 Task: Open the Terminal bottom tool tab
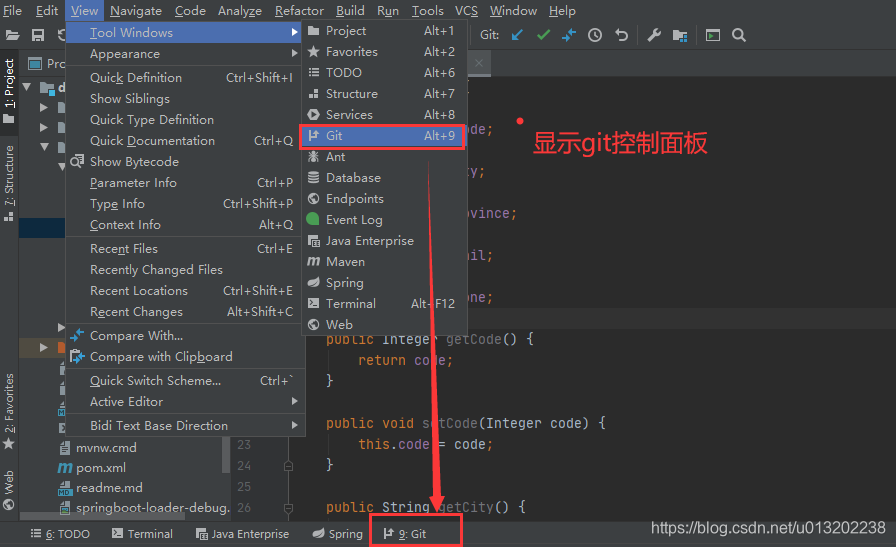point(142,534)
